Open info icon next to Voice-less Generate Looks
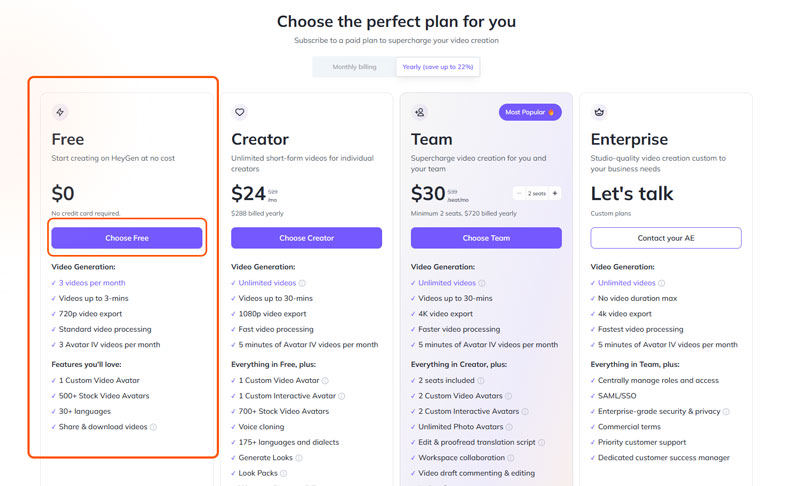The width and height of the screenshot is (800, 486). click(x=299, y=458)
